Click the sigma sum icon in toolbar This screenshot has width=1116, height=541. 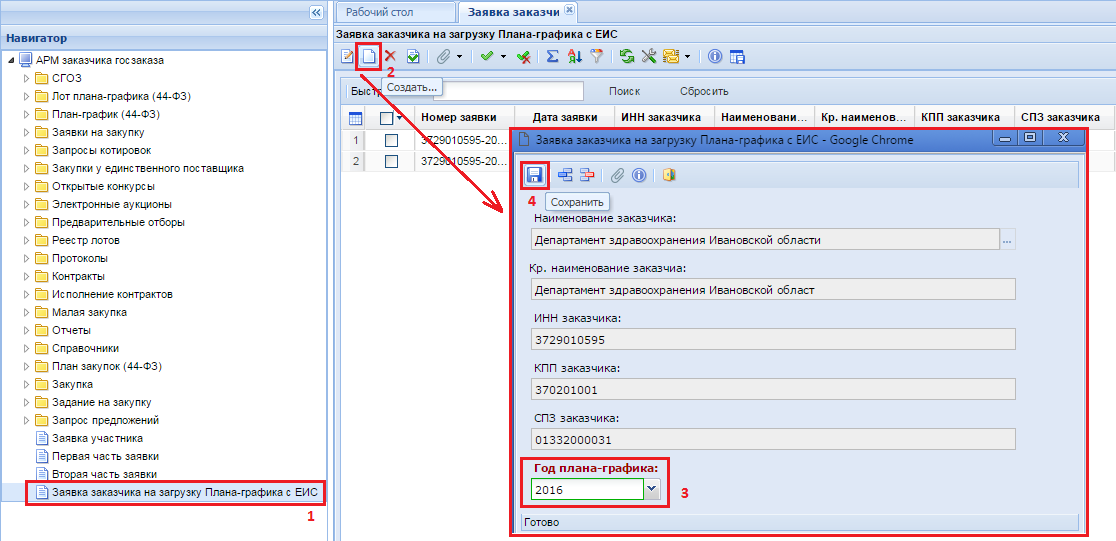pyautogui.click(x=552, y=57)
